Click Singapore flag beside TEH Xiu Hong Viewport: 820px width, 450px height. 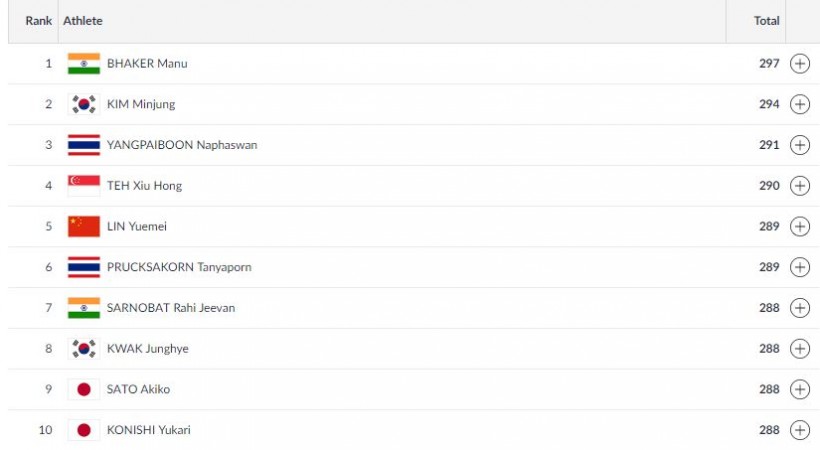pos(84,186)
